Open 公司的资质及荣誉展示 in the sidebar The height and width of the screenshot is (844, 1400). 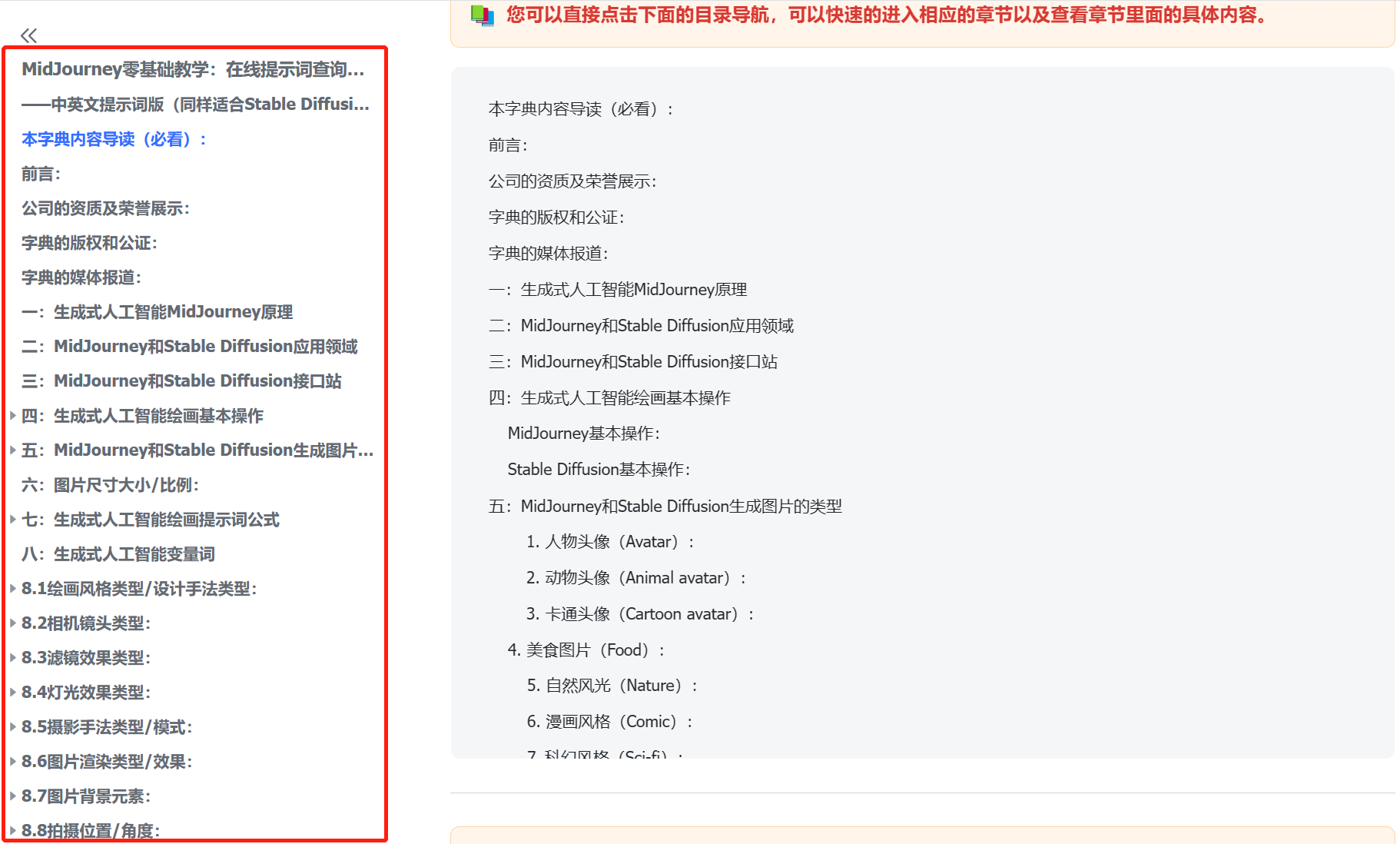[106, 208]
